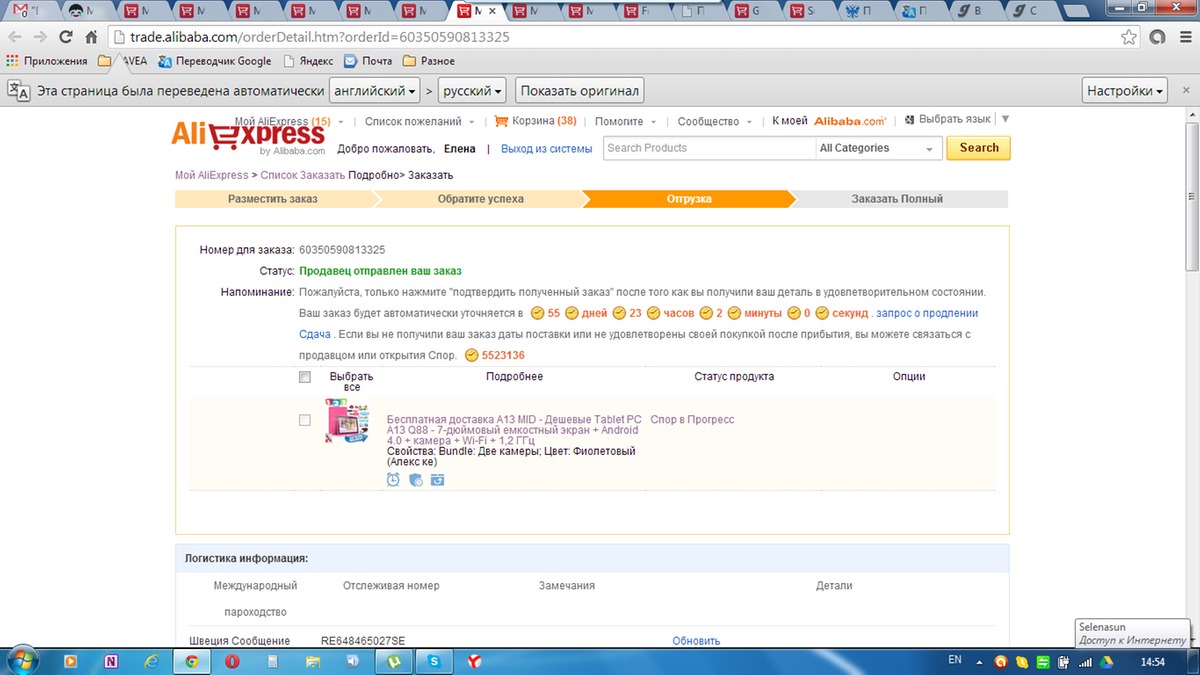Open Internet Explorer from the taskbar

[151, 661]
